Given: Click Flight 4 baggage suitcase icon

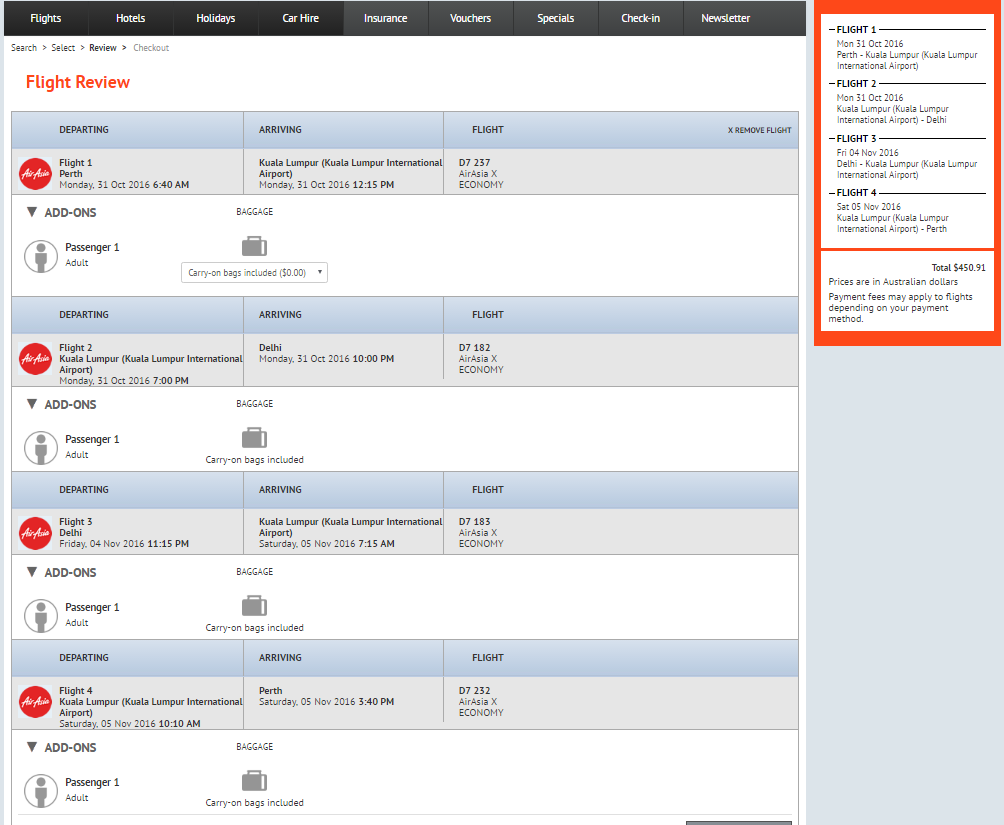Looking at the screenshot, I should [254, 781].
